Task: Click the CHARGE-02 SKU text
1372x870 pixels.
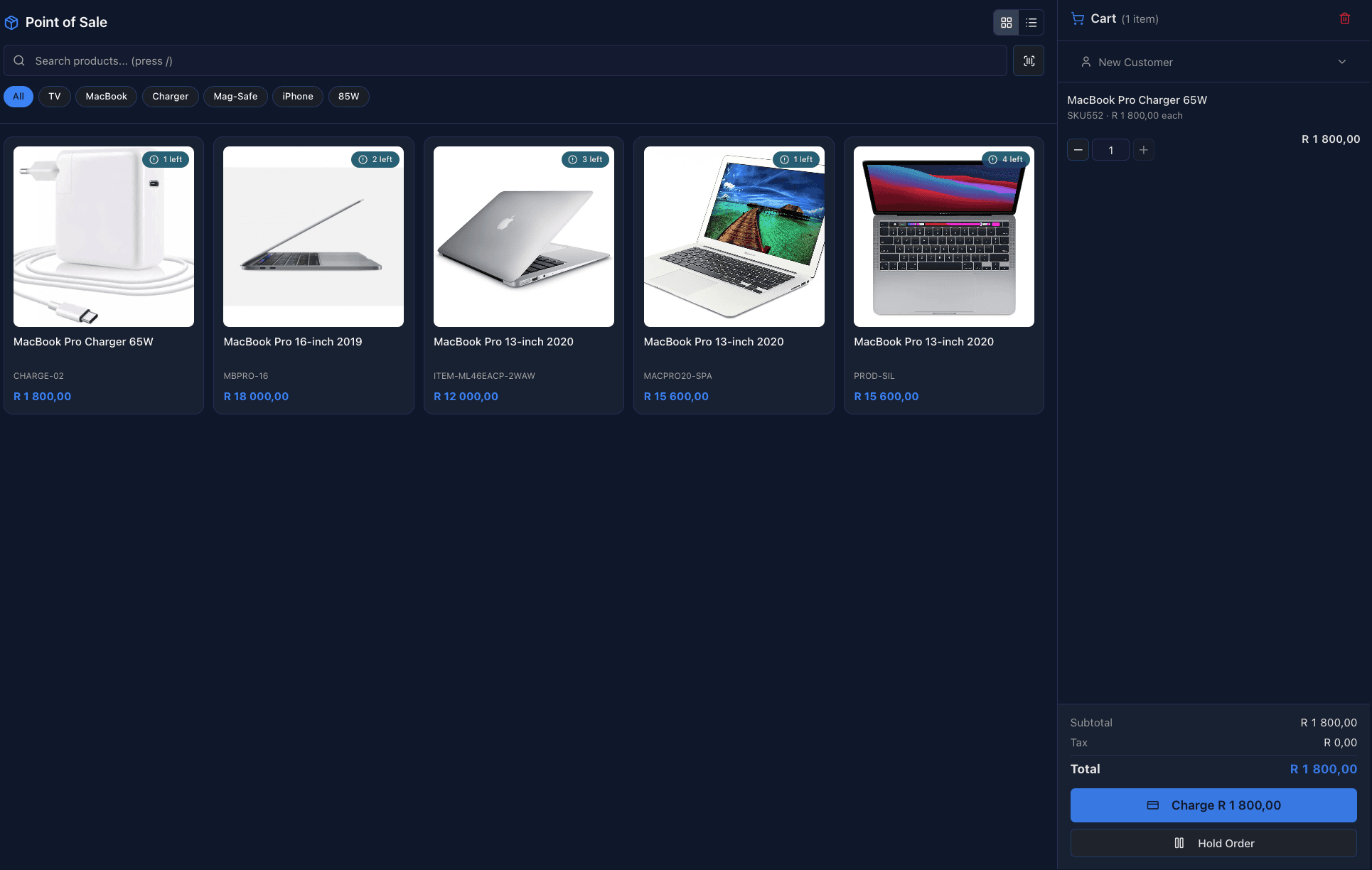Action: (38, 376)
